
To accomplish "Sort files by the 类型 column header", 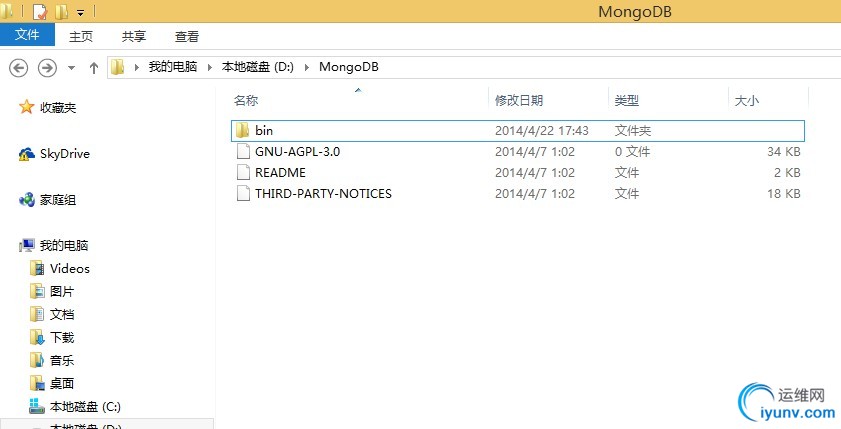I will coord(626,100).
